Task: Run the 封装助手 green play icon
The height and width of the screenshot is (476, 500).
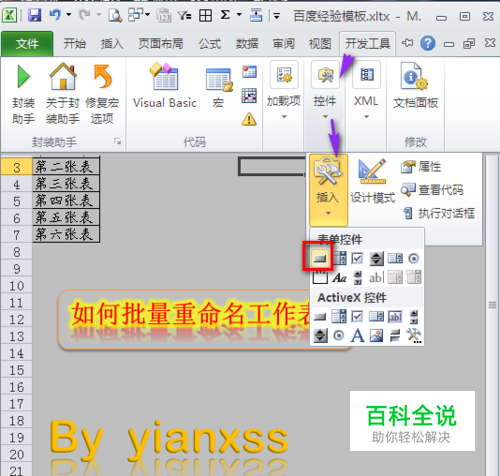Action: (x=23, y=77)
